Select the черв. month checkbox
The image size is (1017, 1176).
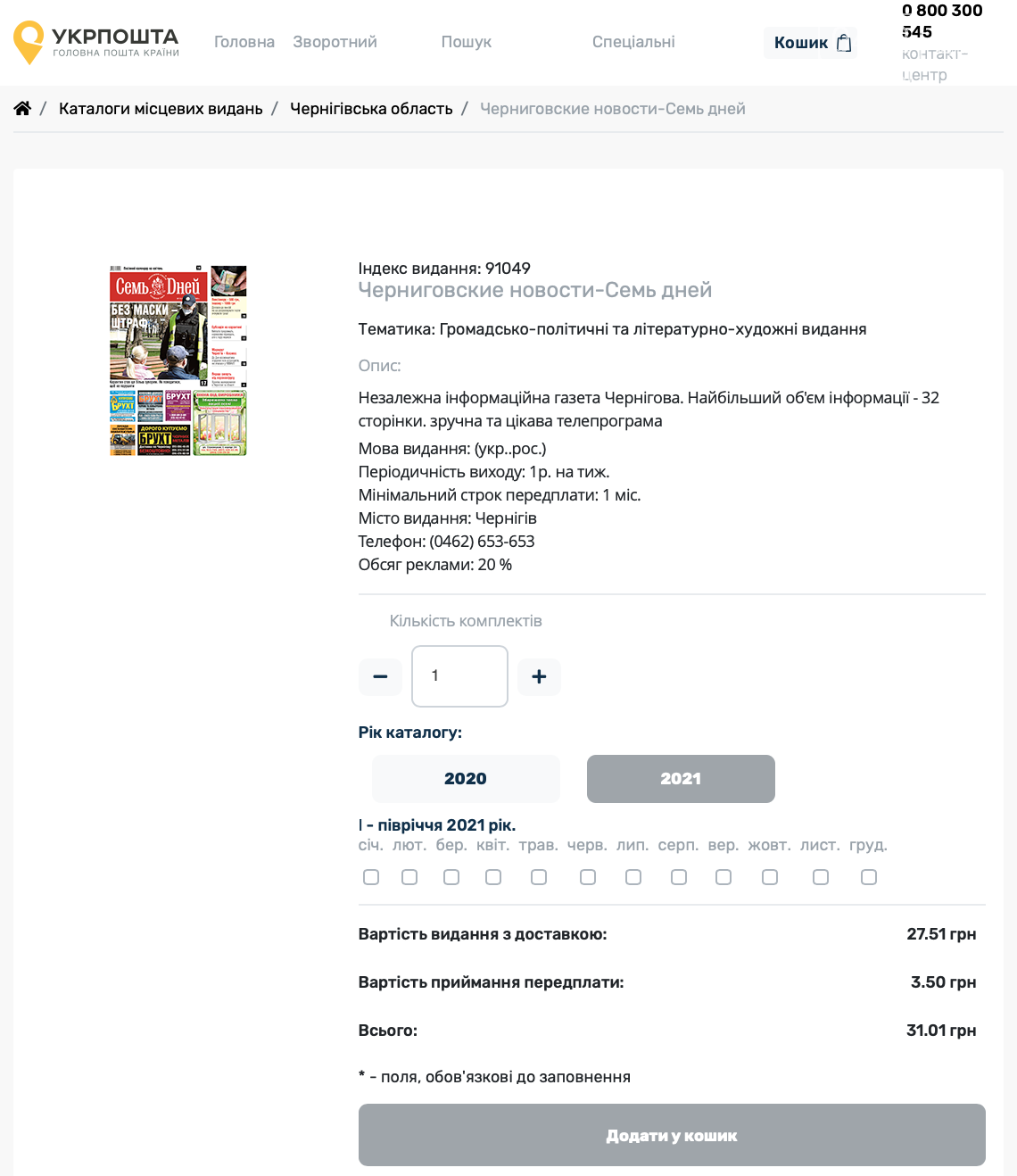pos(588,877)
